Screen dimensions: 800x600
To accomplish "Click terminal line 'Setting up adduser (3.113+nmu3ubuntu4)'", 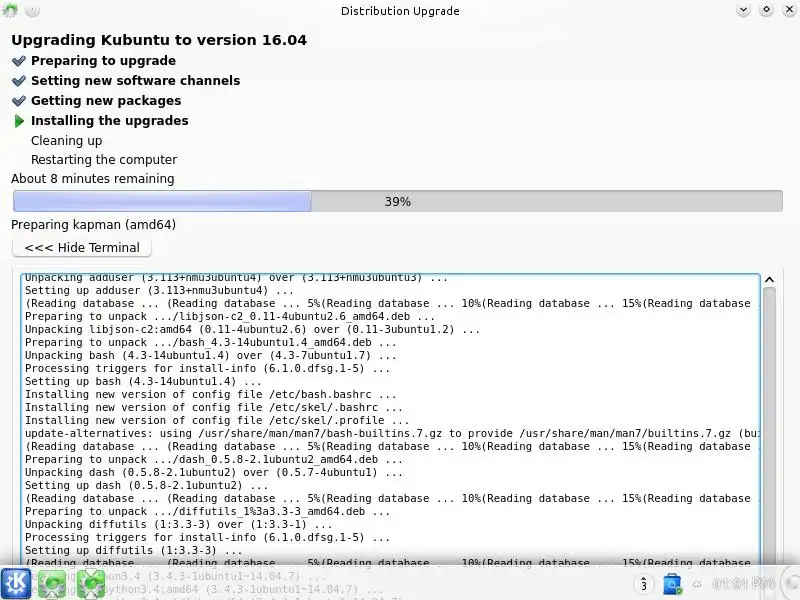I will coord(159,290).
